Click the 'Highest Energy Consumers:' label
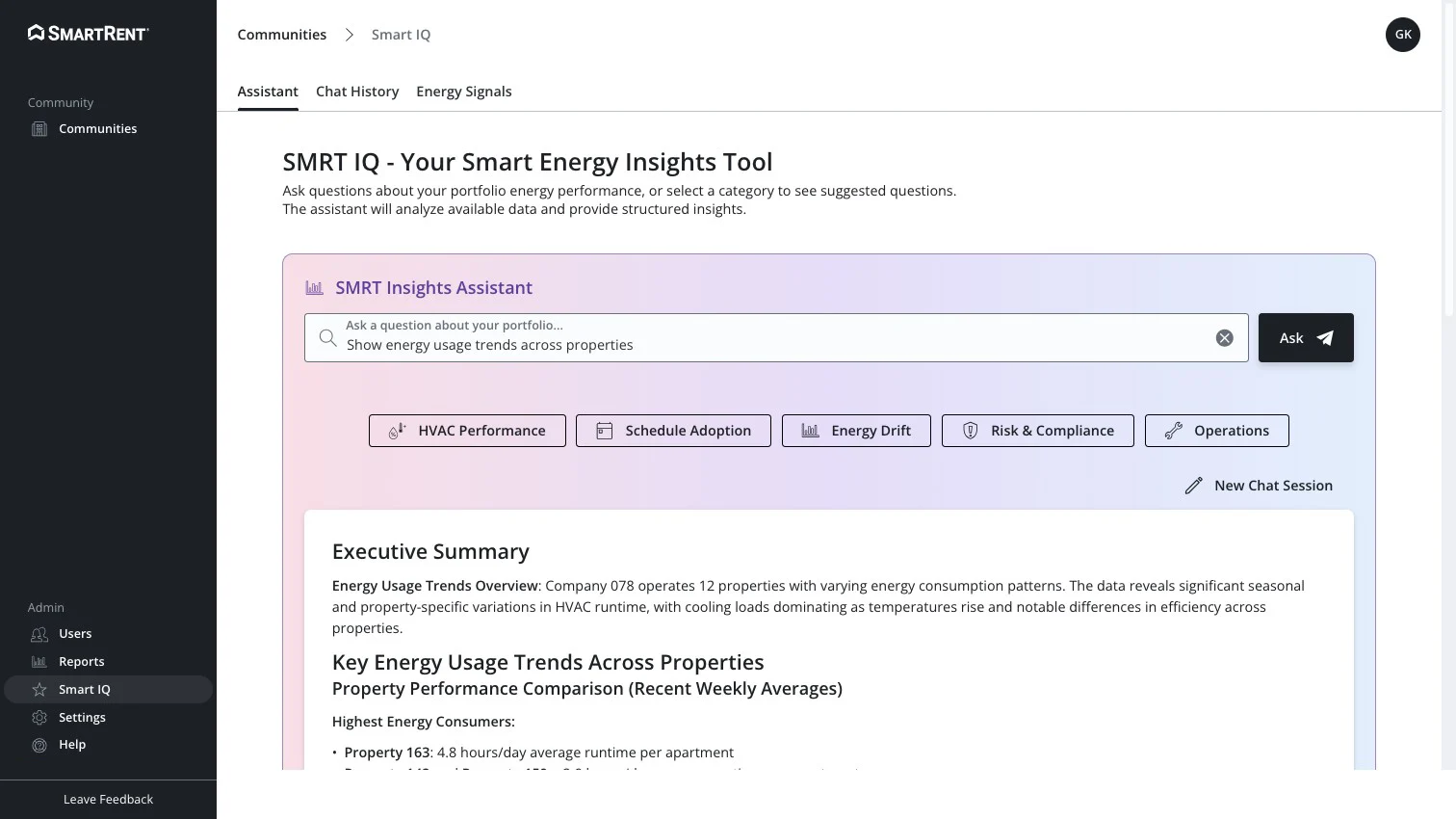The image size is (1456, 819). pos(424,722)
